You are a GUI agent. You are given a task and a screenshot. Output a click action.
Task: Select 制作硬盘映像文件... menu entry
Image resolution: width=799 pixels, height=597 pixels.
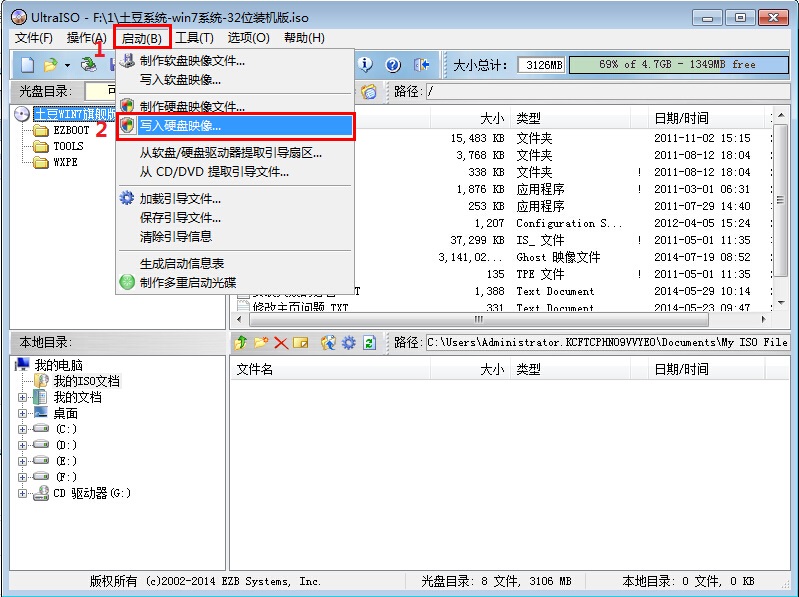pos(235,106)
